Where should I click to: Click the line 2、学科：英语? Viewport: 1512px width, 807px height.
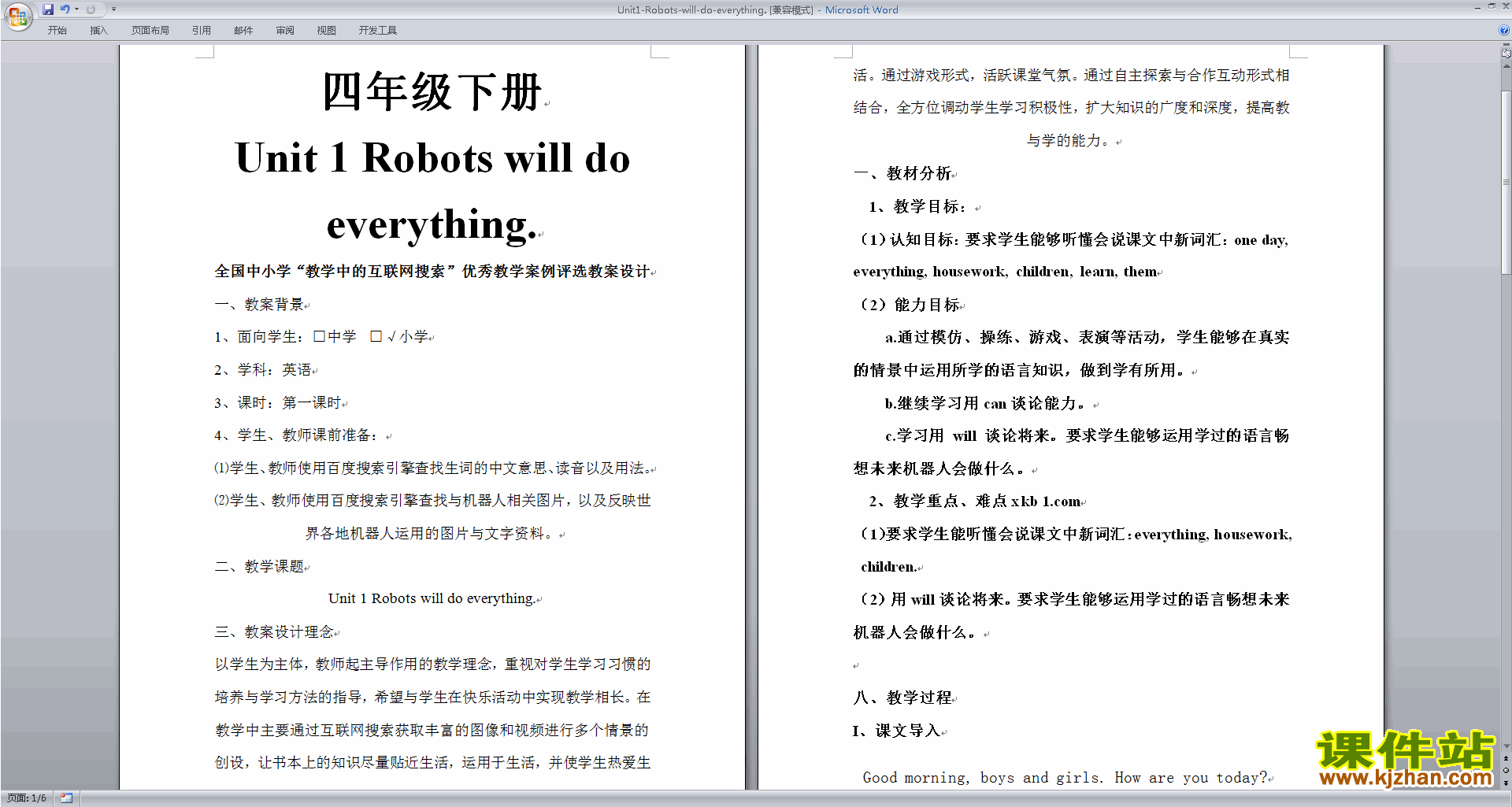[263, 369]
